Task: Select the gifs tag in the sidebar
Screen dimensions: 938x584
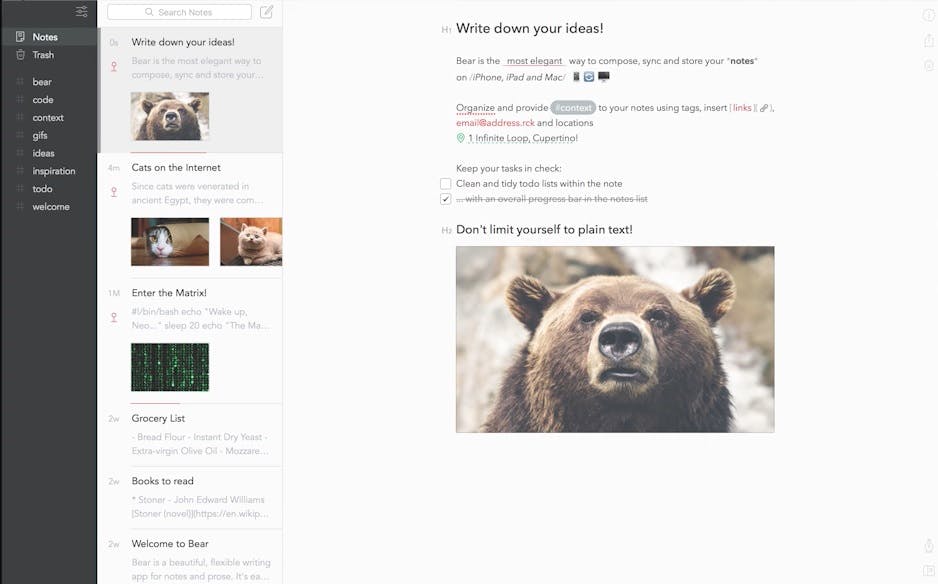Action: coord(42,135)
